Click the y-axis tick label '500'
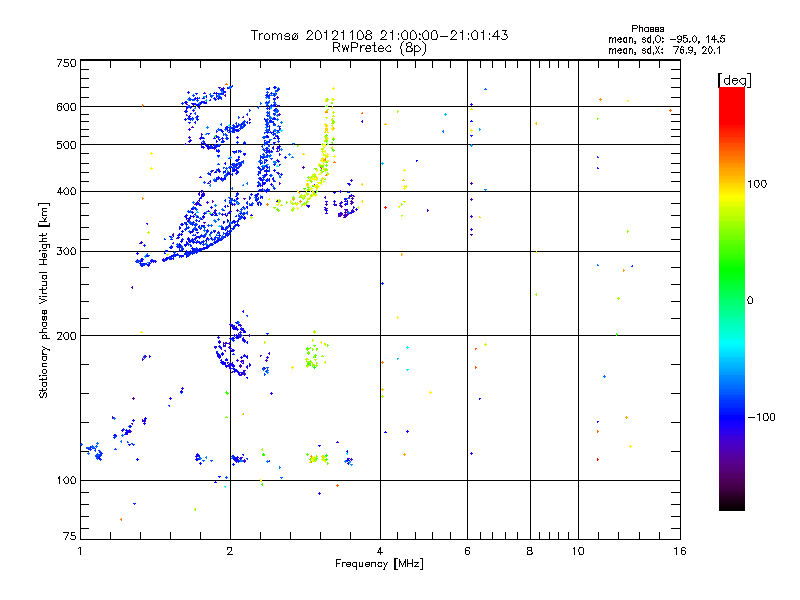This screenshot has width=800, height=600. coord(66,145)
